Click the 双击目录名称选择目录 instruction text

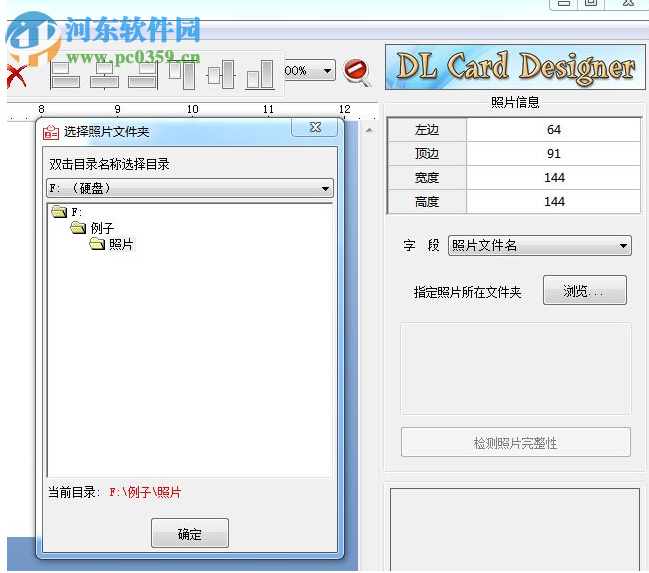(109, 164)
